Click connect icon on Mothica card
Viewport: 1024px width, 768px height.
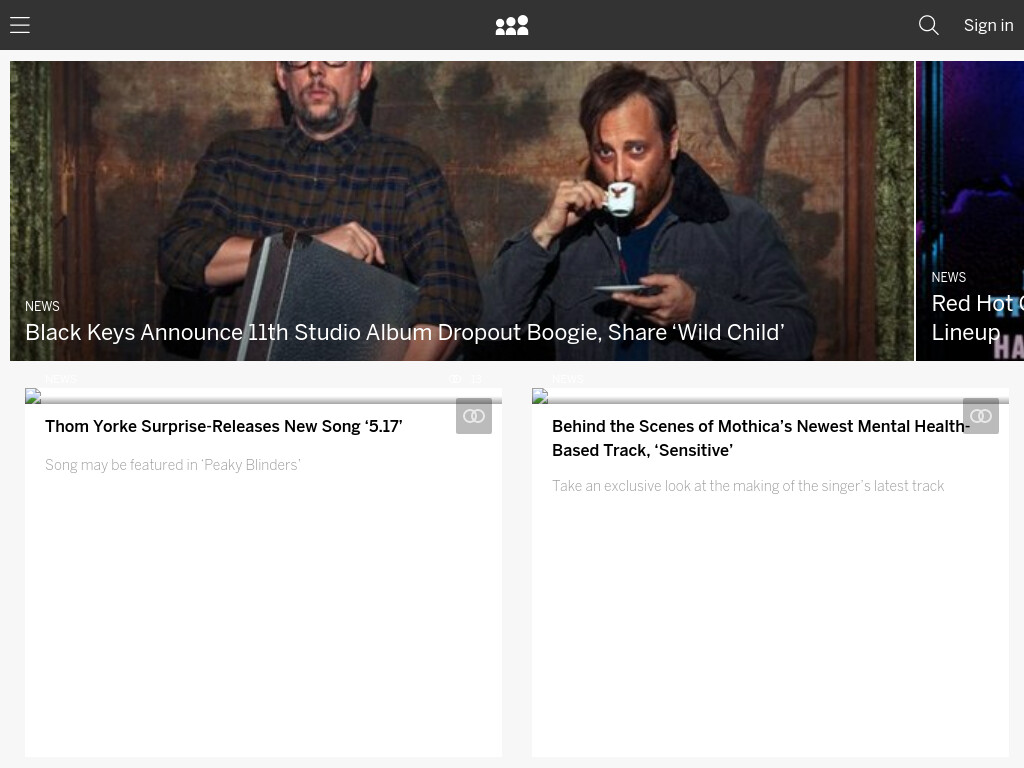(980, 416)
